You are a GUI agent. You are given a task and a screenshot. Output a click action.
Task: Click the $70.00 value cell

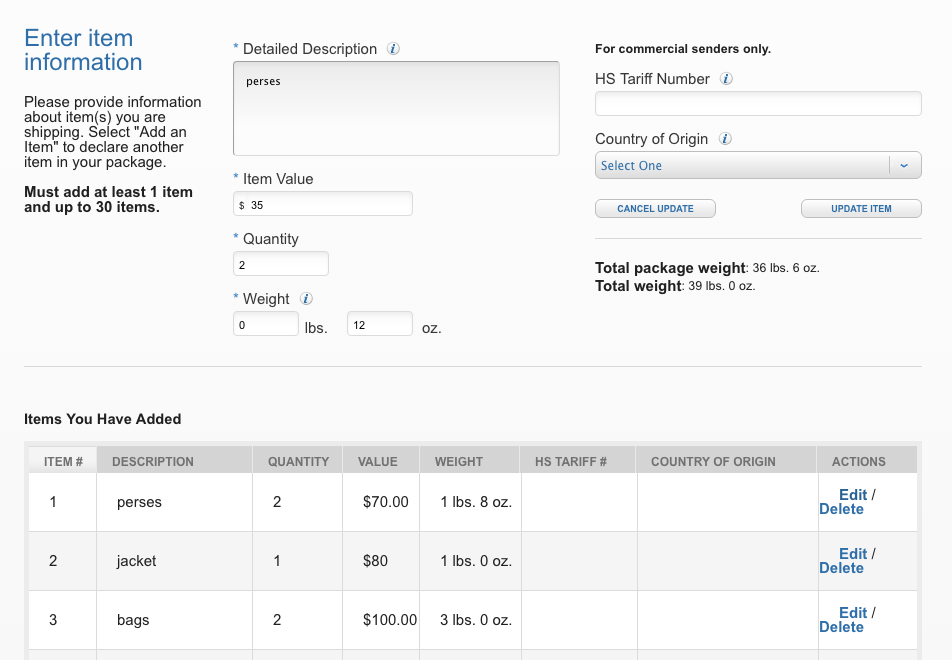(x=381, y=502)
